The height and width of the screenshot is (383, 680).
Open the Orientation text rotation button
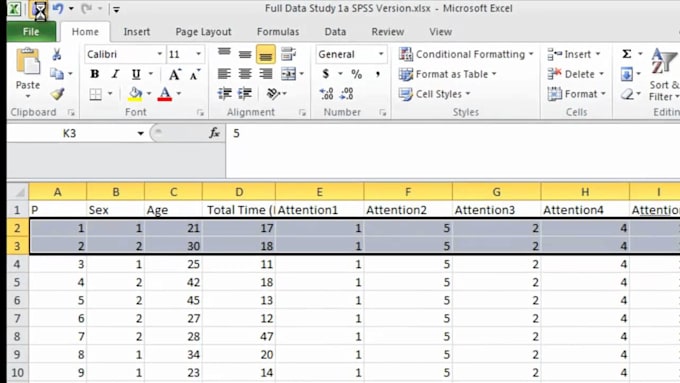click(x=273, y=94)
